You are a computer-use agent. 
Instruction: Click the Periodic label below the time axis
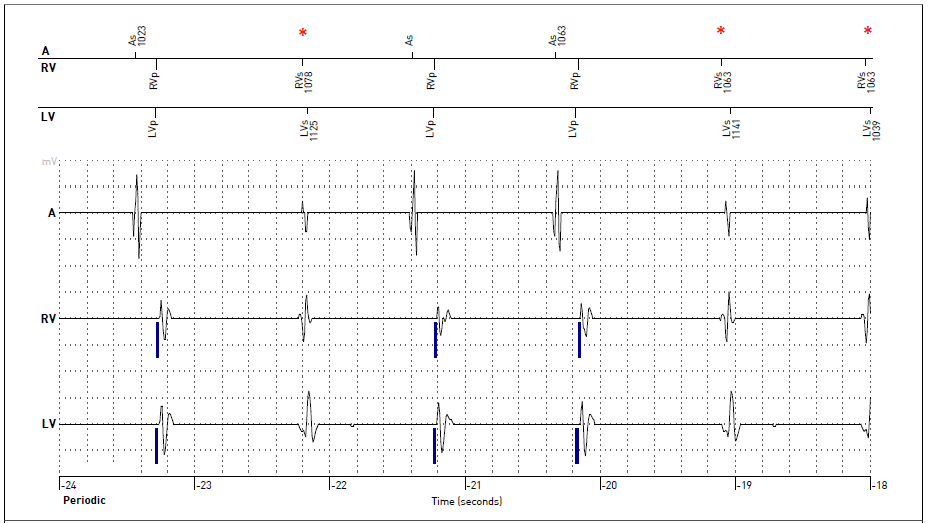click(85, 500)
